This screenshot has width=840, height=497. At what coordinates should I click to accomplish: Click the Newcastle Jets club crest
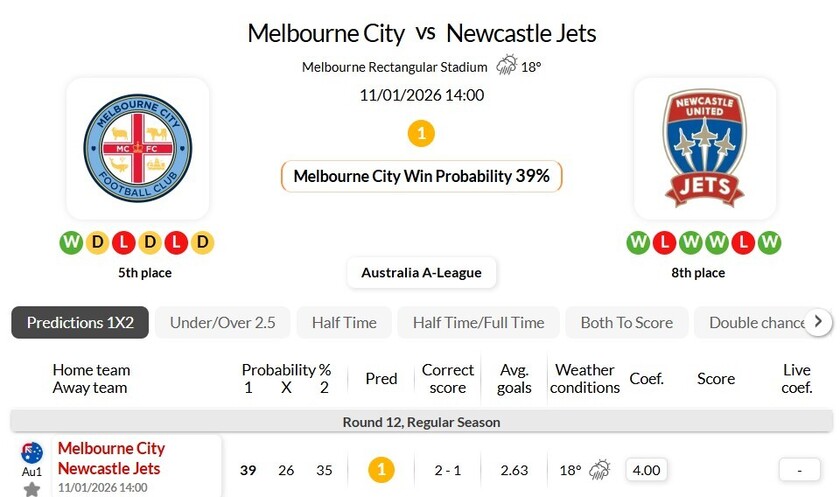pos(705,148)
